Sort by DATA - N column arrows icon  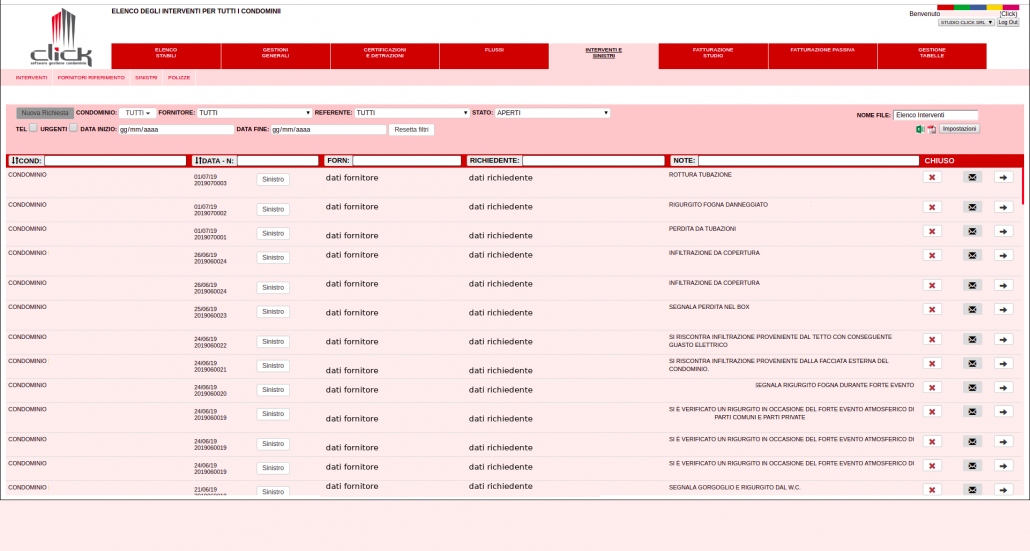[x=198, y=160]
